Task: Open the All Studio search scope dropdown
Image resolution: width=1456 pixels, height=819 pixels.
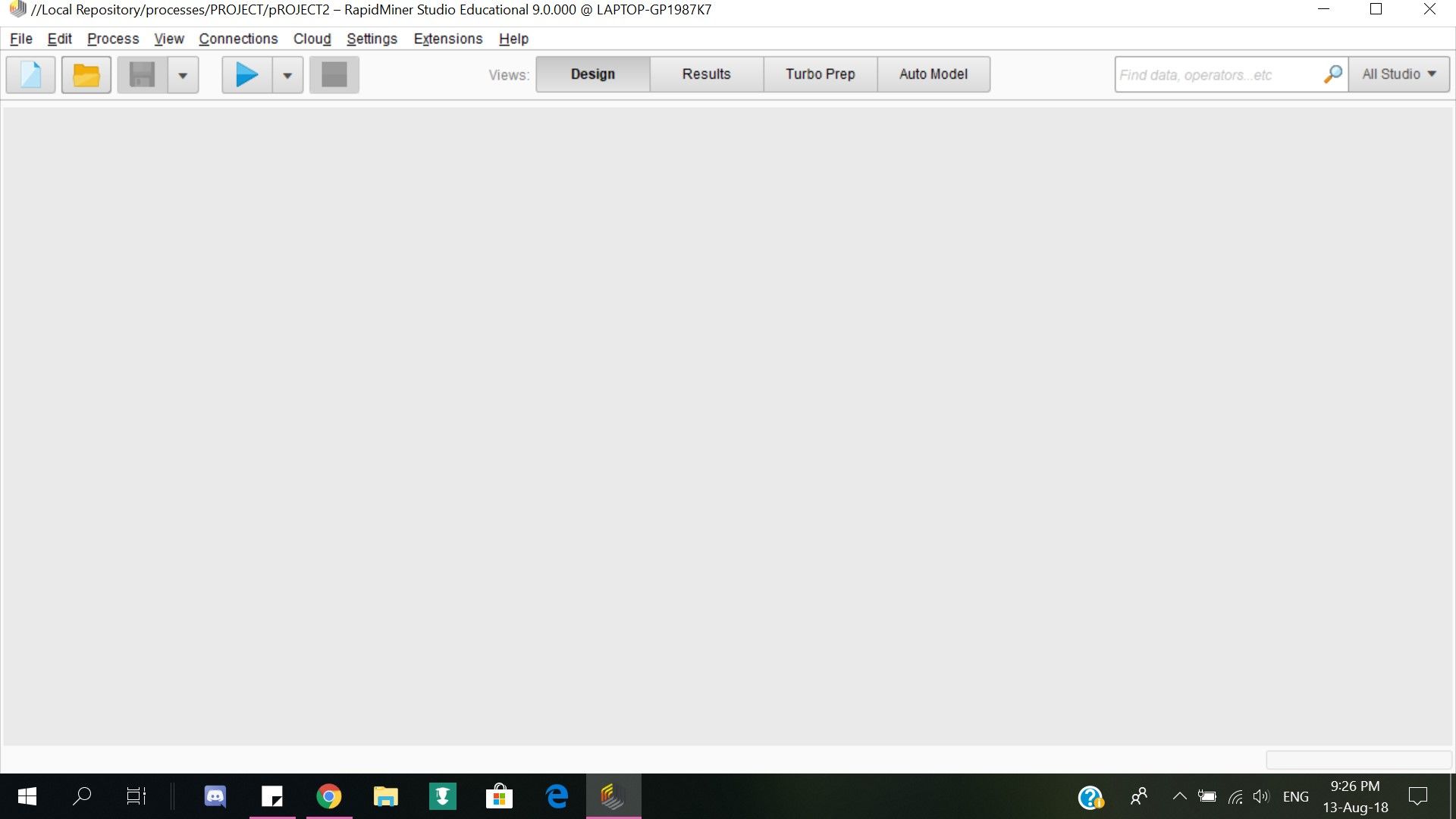Action: [1398, 74]
